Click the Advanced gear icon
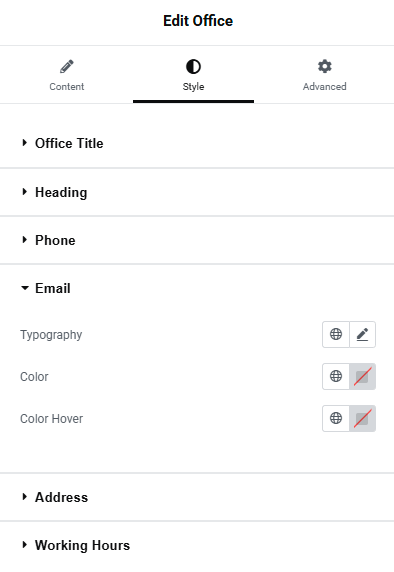Image resolution: width=394 pixels, height=572 pixels. 325,66
